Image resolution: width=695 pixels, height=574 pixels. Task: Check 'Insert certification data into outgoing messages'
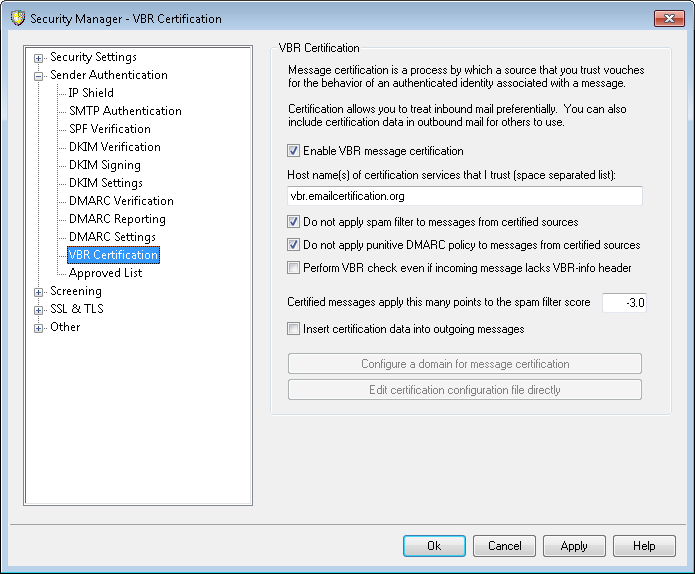pyautogui.click(x=294, y=329)
